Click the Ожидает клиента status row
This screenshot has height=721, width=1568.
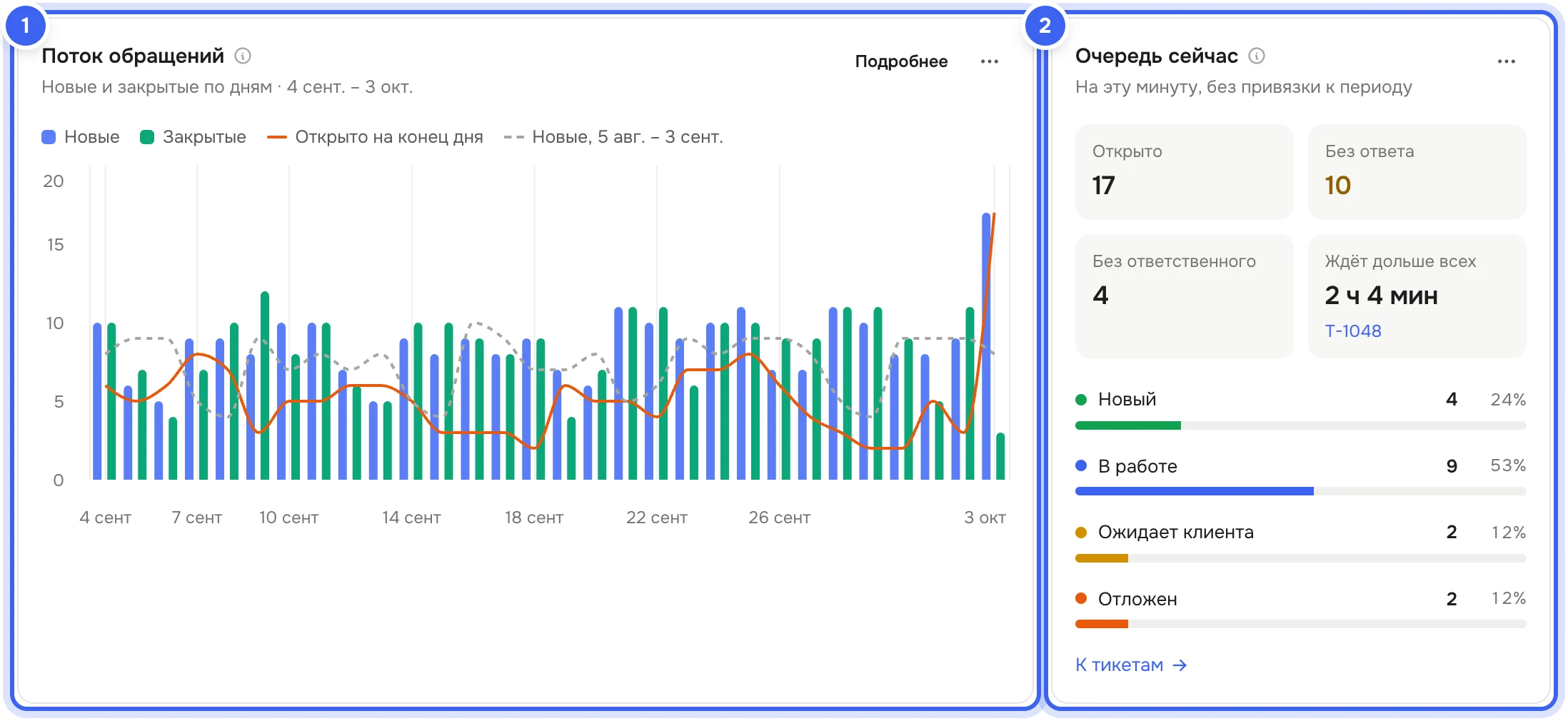pos(1301,543)
